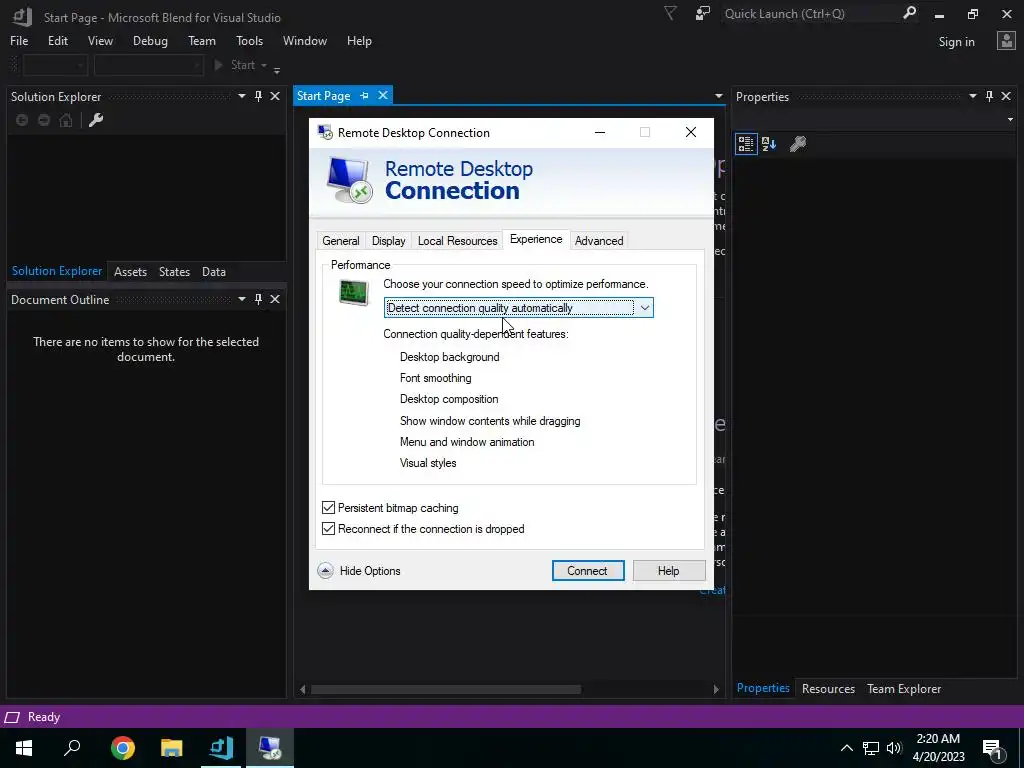Click the Start toolbar button label
This screenshot has width=1024, height=768.
tap(243, 65)
